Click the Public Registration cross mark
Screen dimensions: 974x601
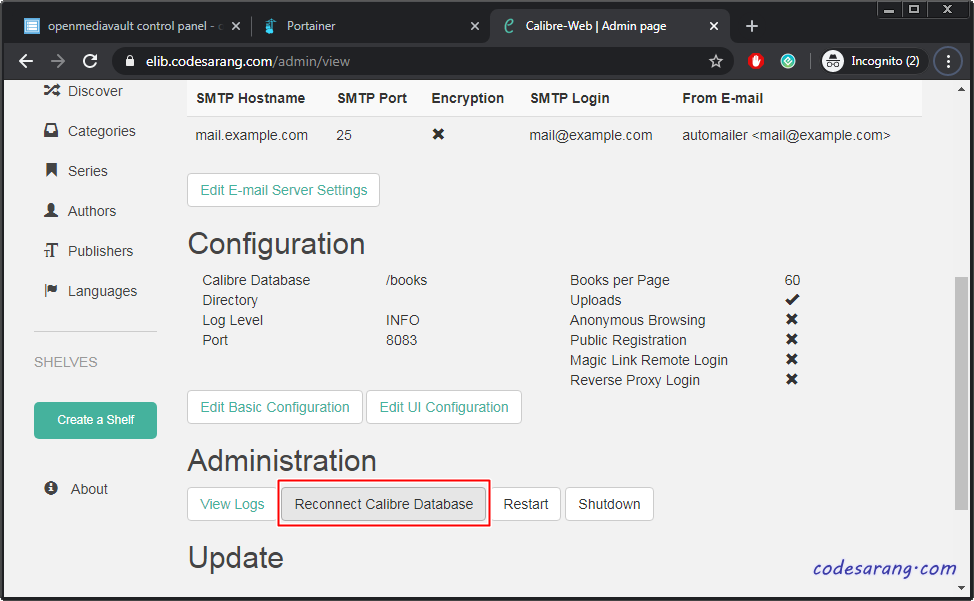(791, 339)
